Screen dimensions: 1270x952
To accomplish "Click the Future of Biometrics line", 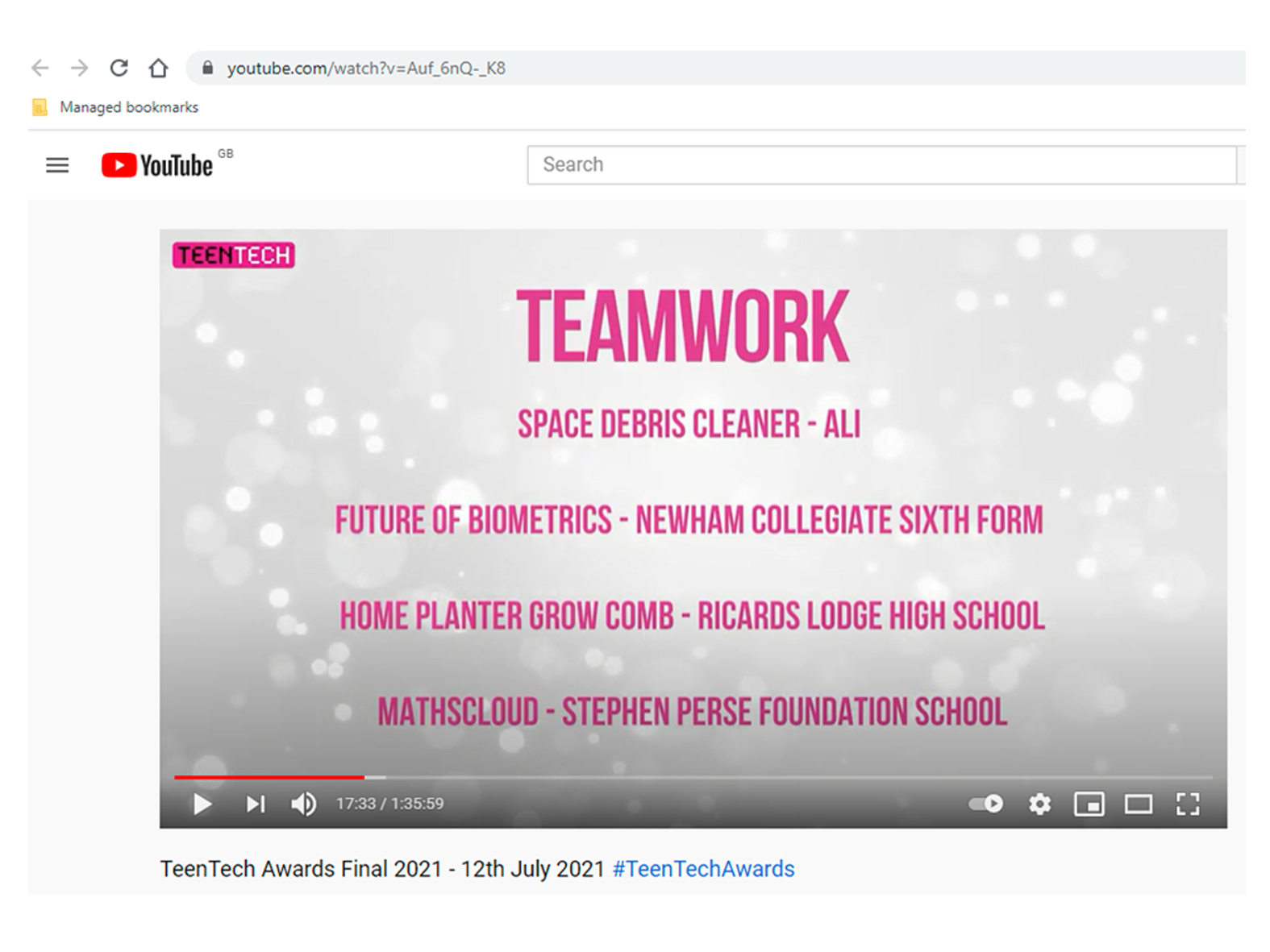I will (x=689, y=520).
